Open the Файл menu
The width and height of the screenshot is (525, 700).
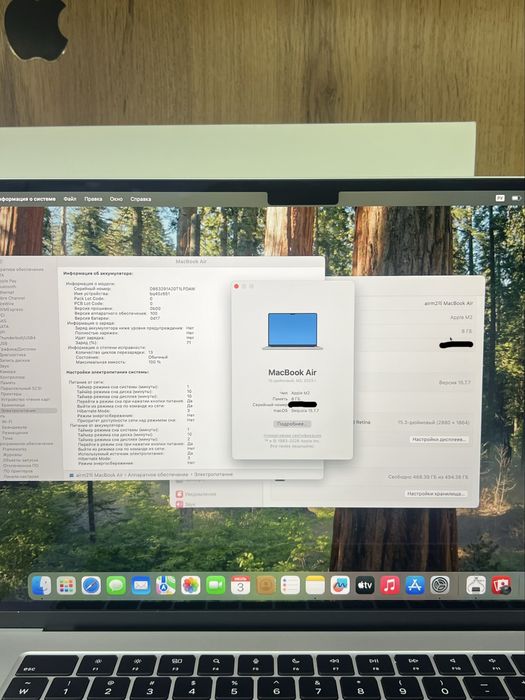pos(70,199)
